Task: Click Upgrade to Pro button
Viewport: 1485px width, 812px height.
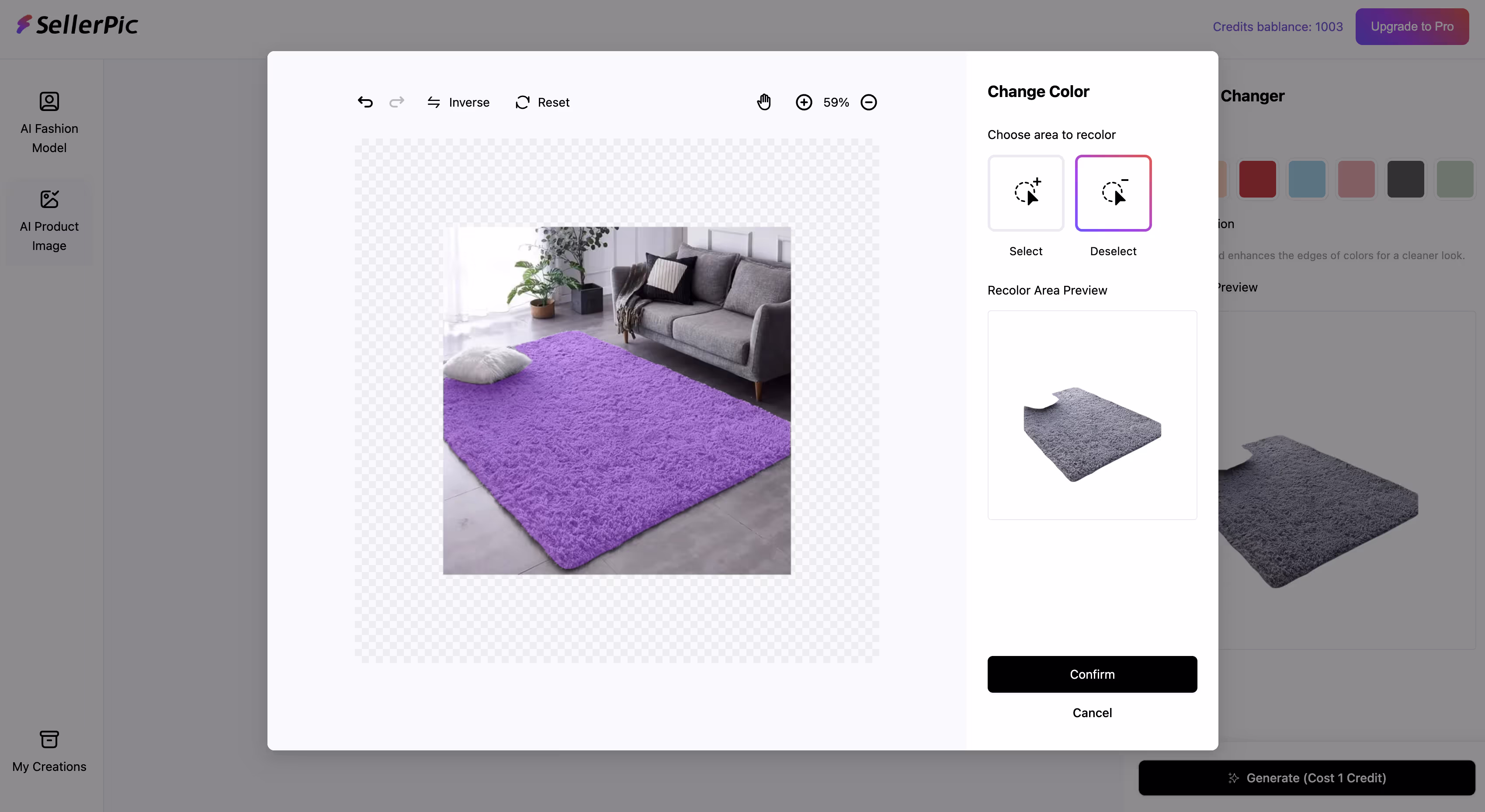Action: point(1411,27)
